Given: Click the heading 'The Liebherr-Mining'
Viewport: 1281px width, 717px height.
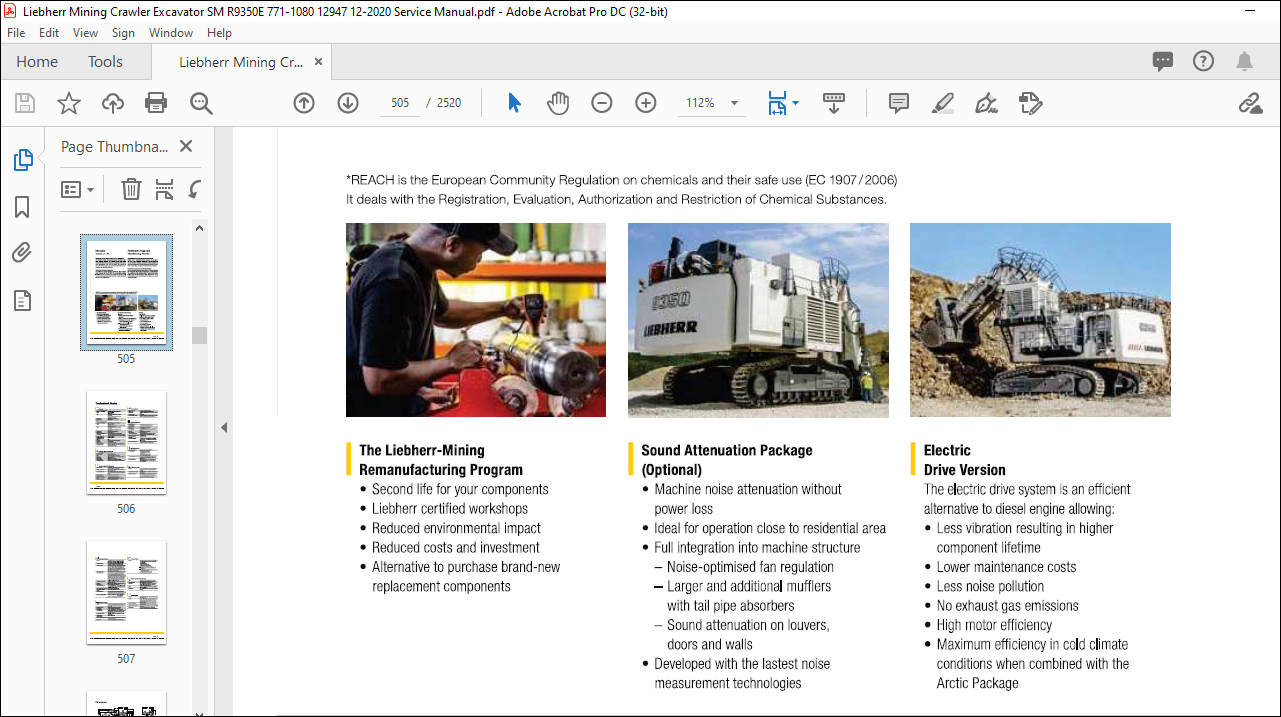Looking at the screenshot, I should click(422, 450).
